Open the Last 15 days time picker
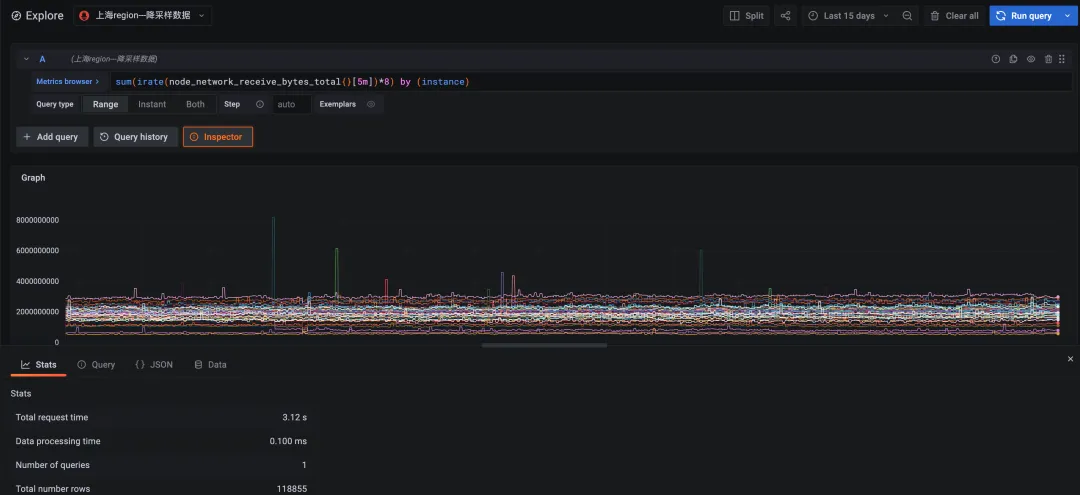 pos(849,16)
